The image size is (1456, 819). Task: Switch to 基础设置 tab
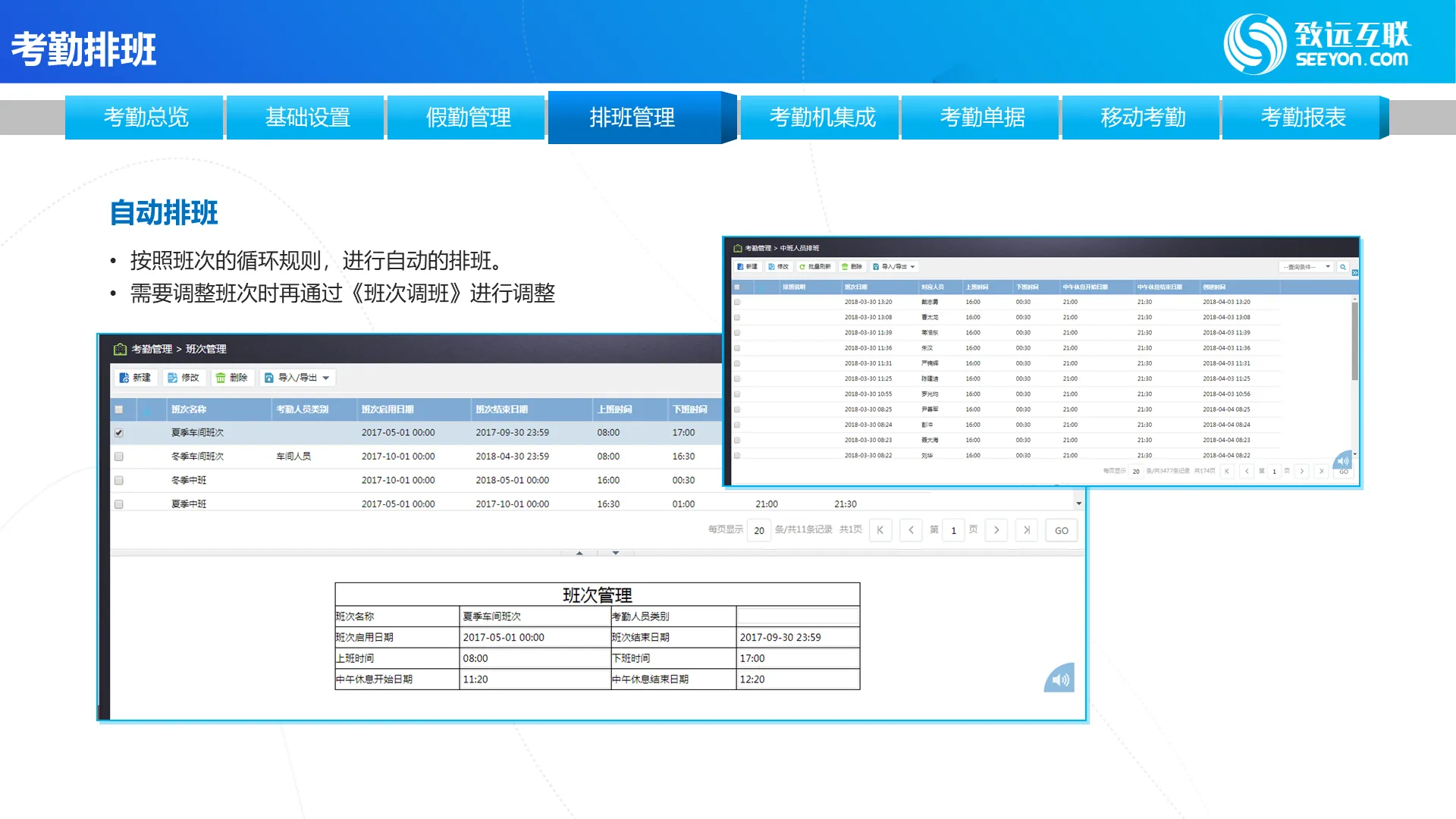point(307,118)
